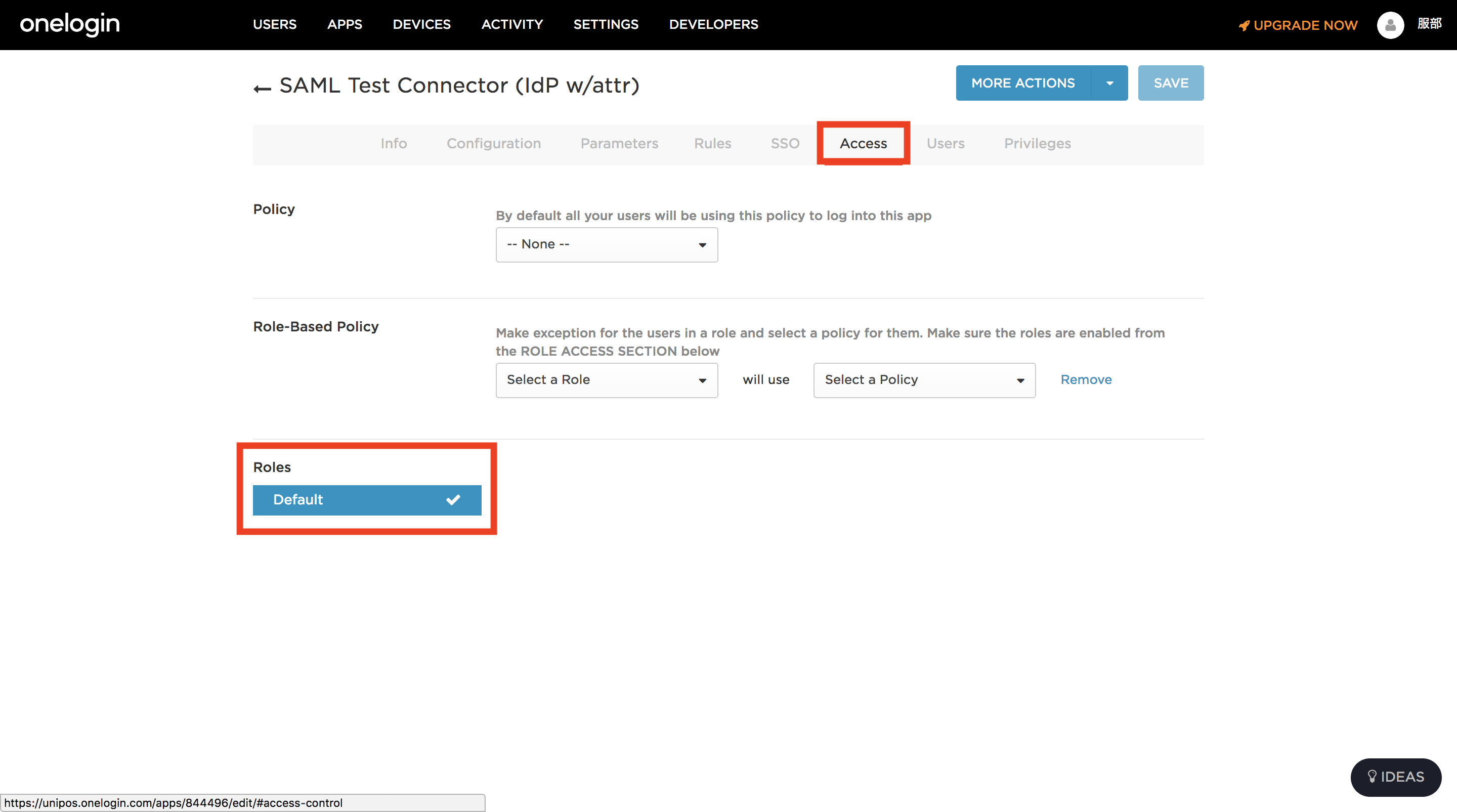Open the Settings menu
This screenshot has width=1457, height=812.
(x=606, y=24)
